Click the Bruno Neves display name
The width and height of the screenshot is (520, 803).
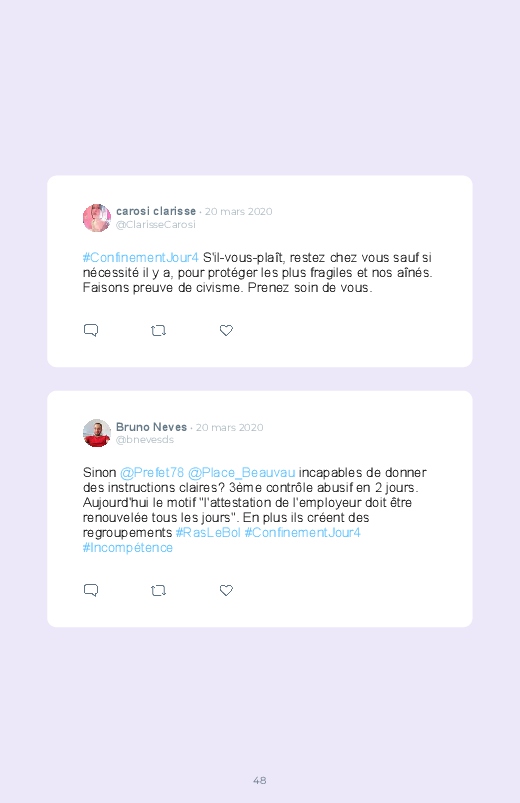[x=151, y=427]
